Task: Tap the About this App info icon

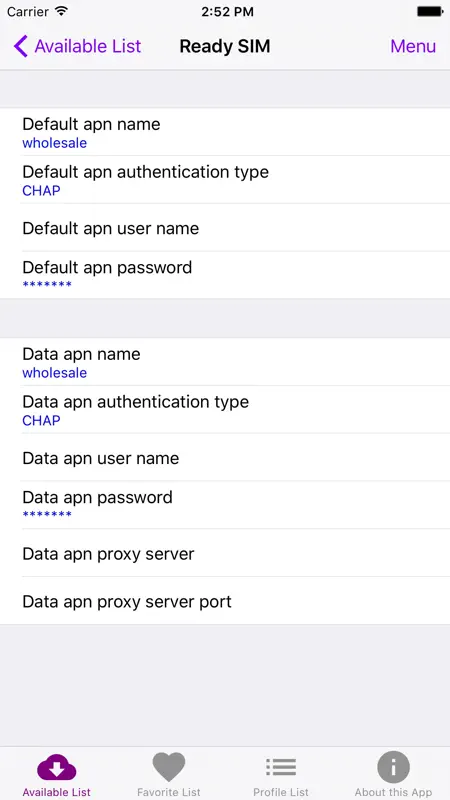Action: [393, 767]
